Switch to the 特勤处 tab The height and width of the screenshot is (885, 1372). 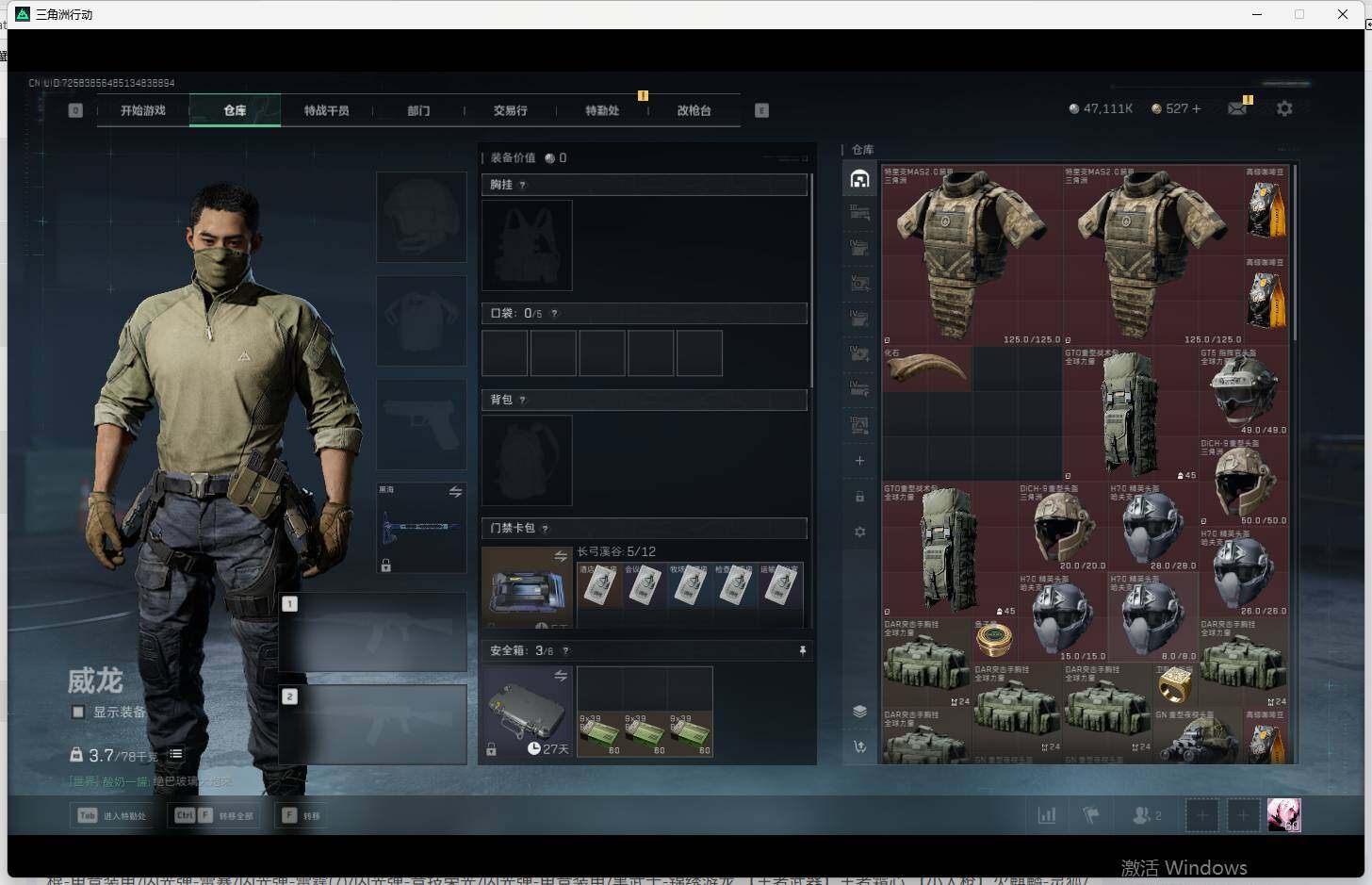pyautogui.click(x=602, y=110)
